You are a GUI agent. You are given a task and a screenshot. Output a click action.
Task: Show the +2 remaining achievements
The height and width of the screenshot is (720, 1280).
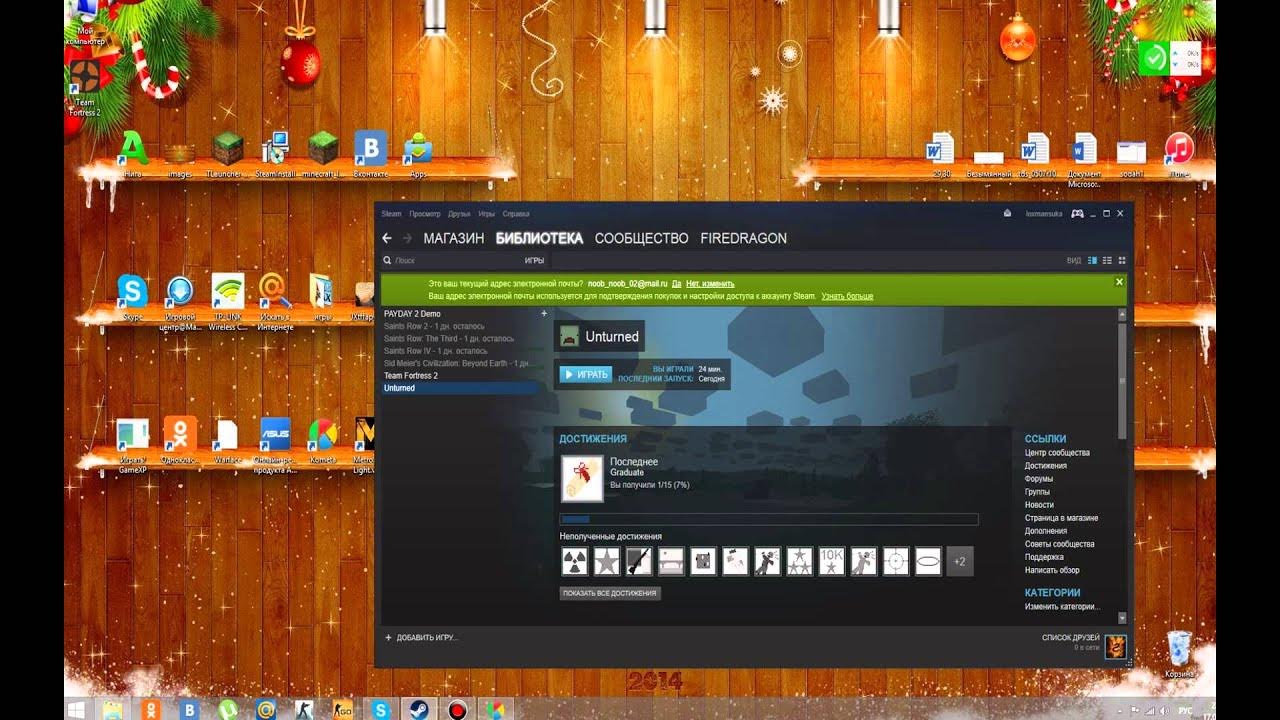tap(959, 561)
